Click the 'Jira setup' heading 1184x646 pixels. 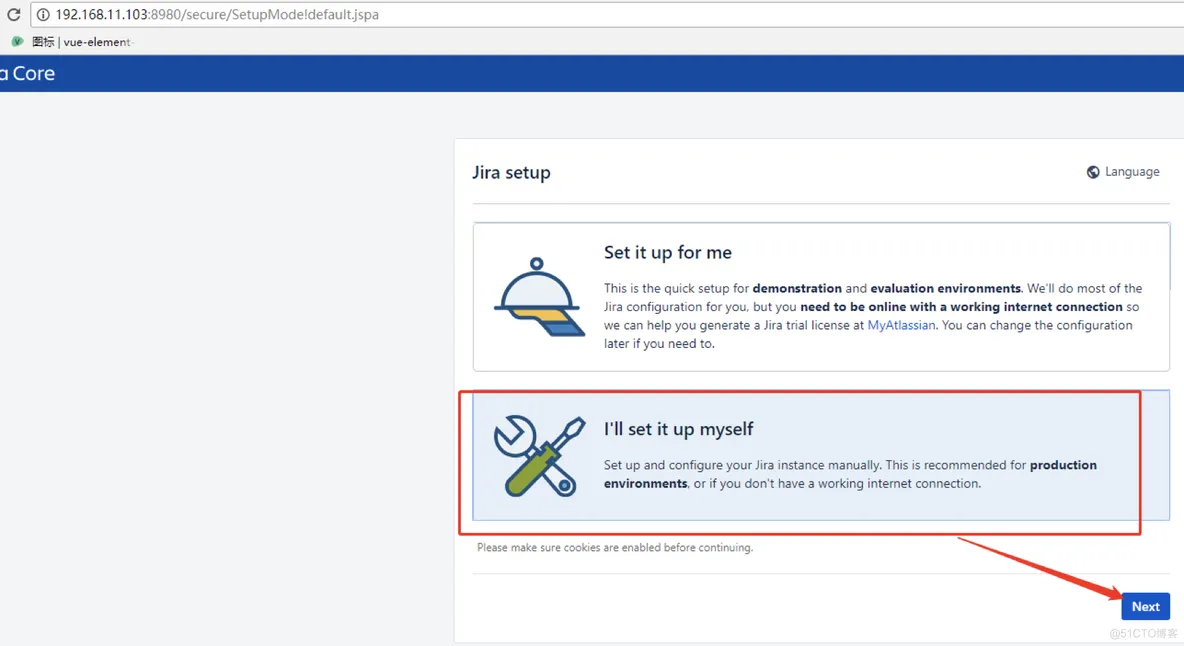[511, 173]
